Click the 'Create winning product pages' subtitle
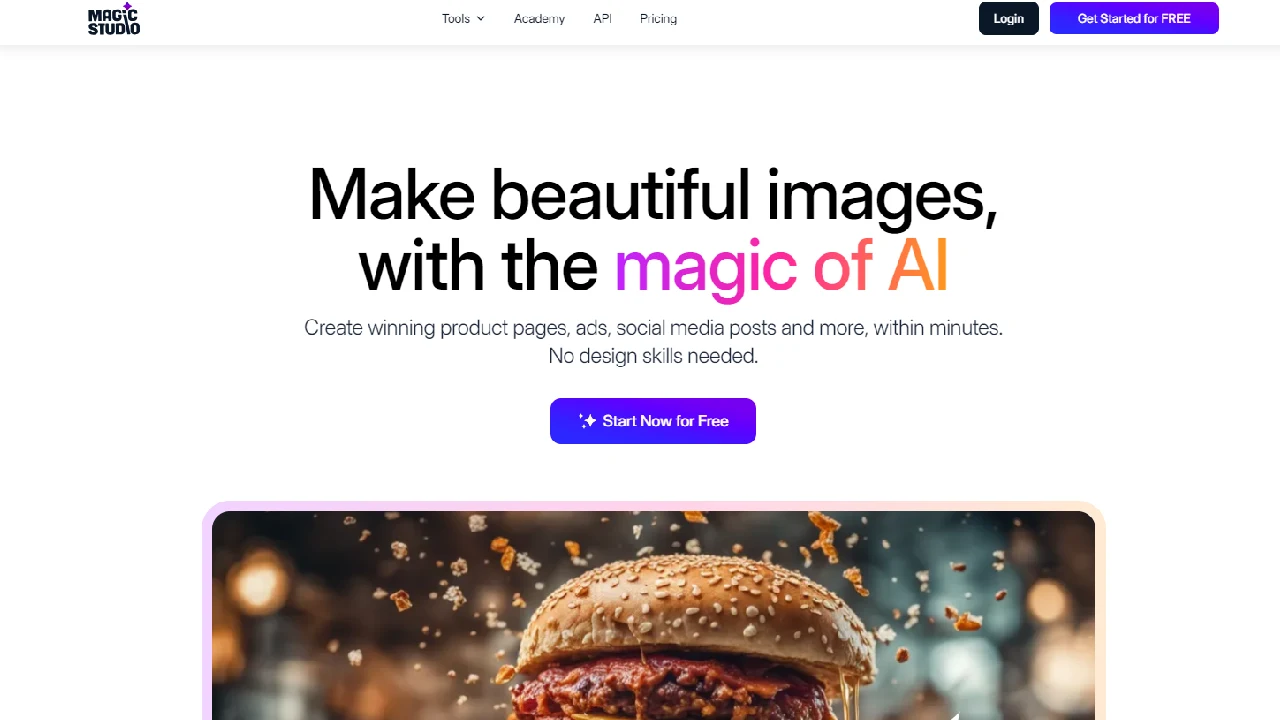The height and width of the screenshot is (720, 1280). coord(653,327)
